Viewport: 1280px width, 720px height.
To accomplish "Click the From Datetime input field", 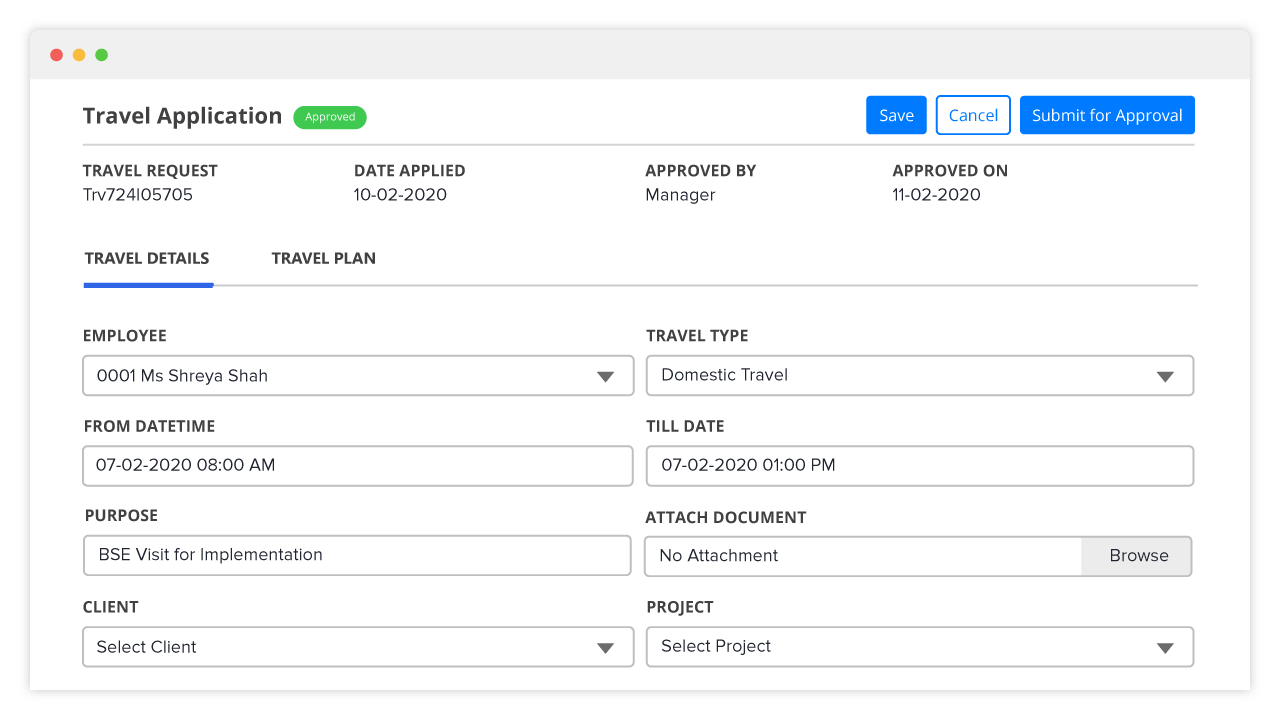I will [358, 466].
